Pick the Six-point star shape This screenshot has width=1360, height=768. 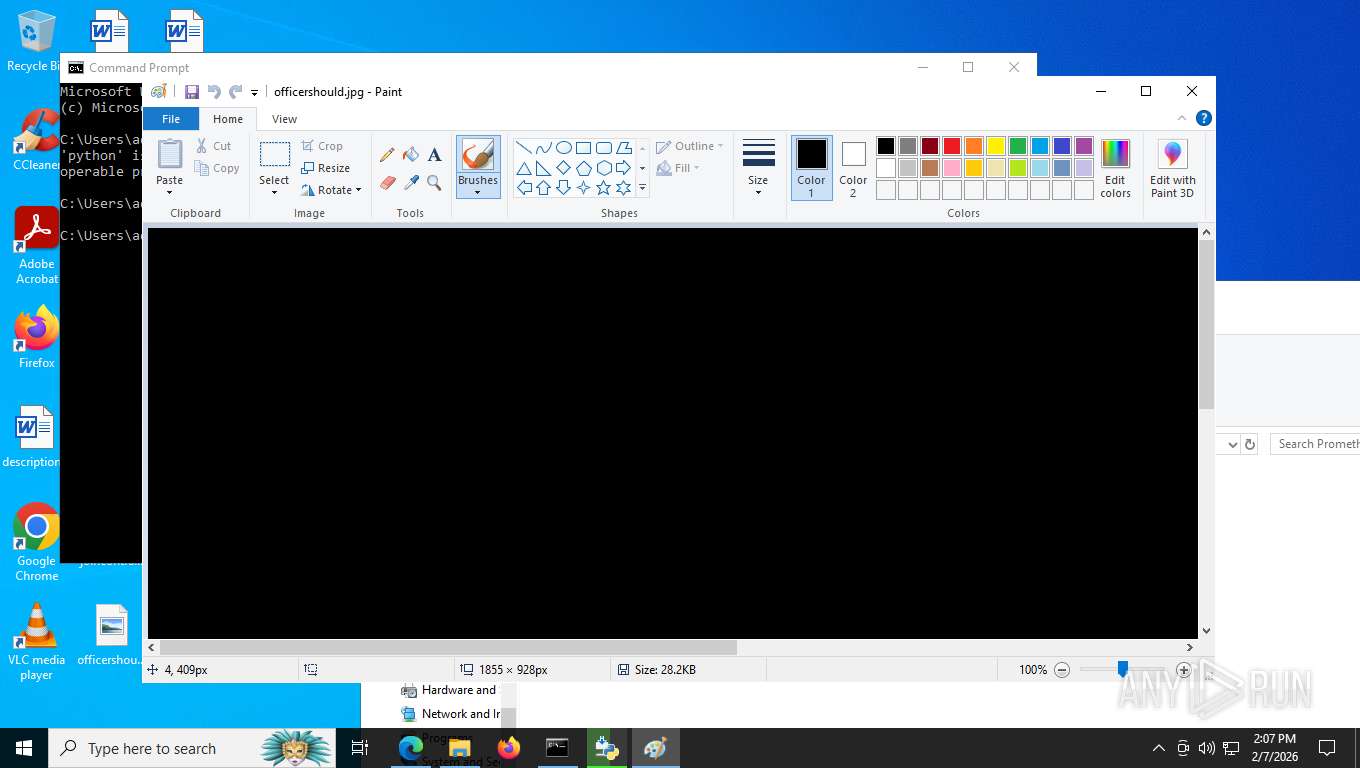624,188
